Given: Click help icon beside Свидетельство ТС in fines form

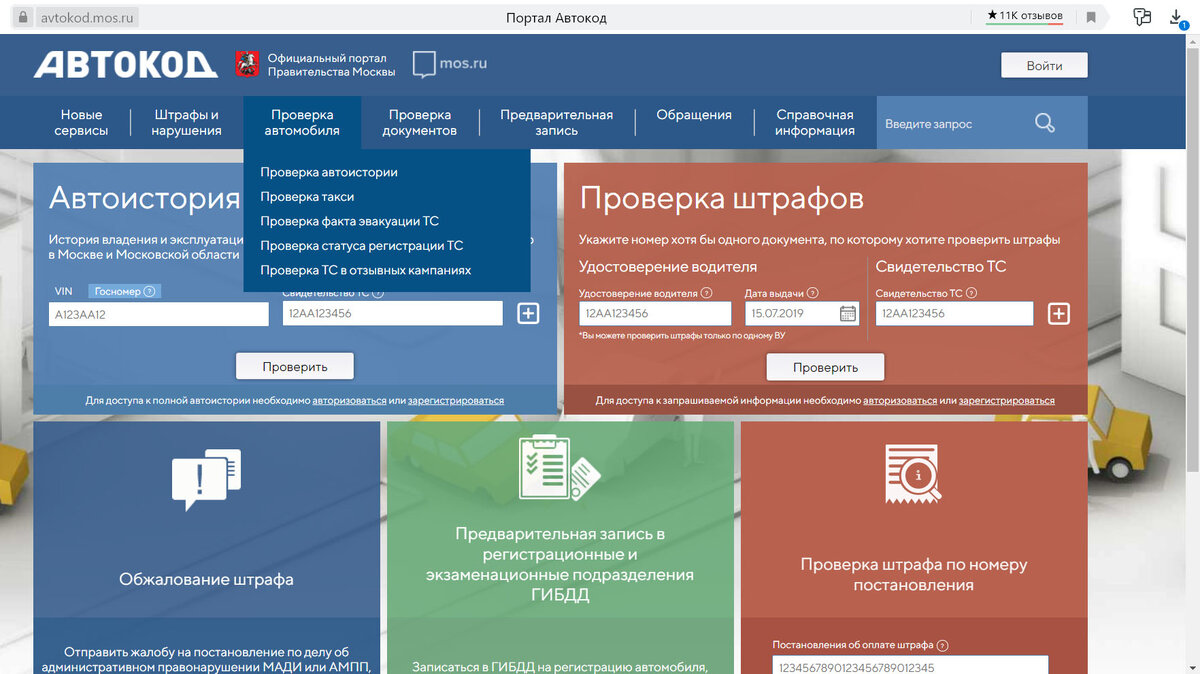Looking at the screenshot, I should (x=971, y=293).
